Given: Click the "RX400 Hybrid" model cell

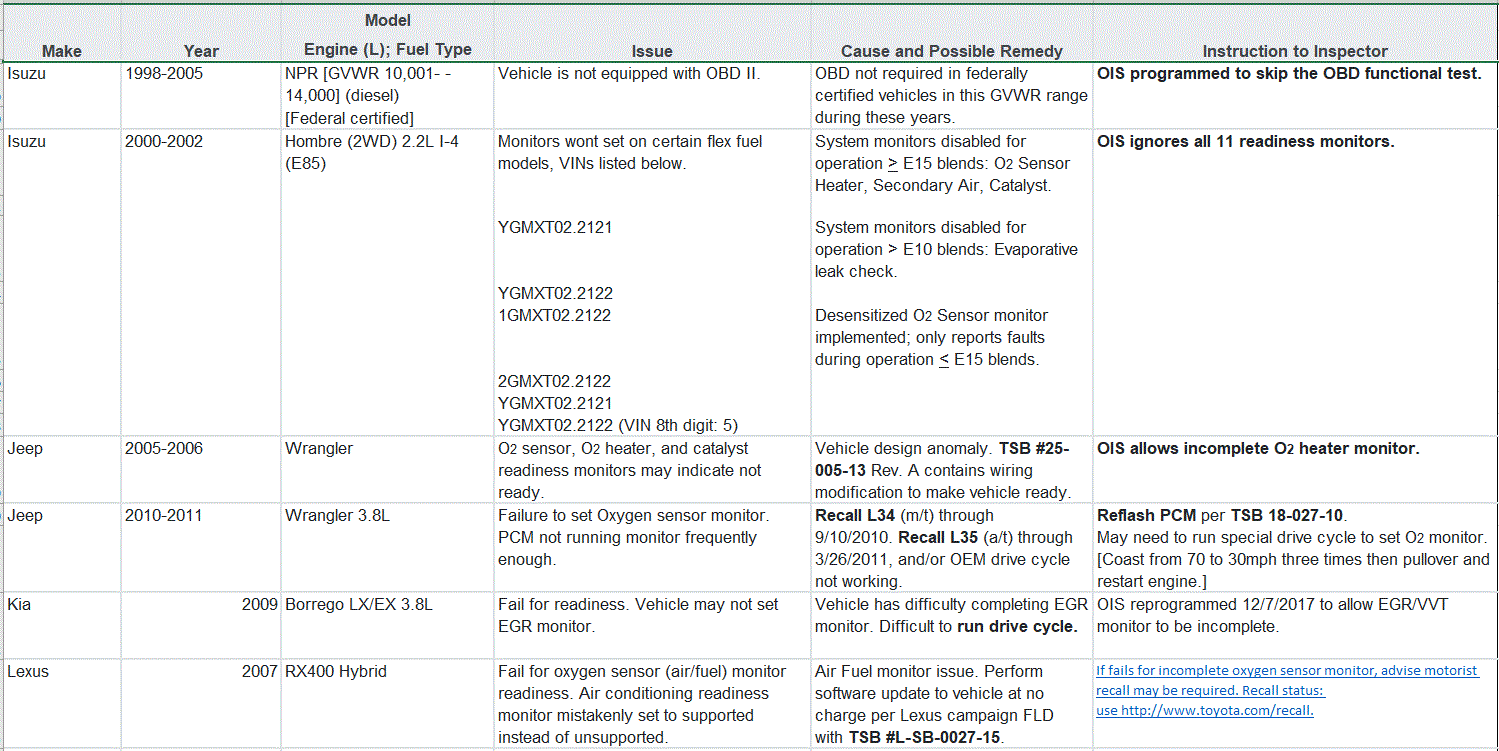Looking at the screenshot, I should (x=387, y=705).
